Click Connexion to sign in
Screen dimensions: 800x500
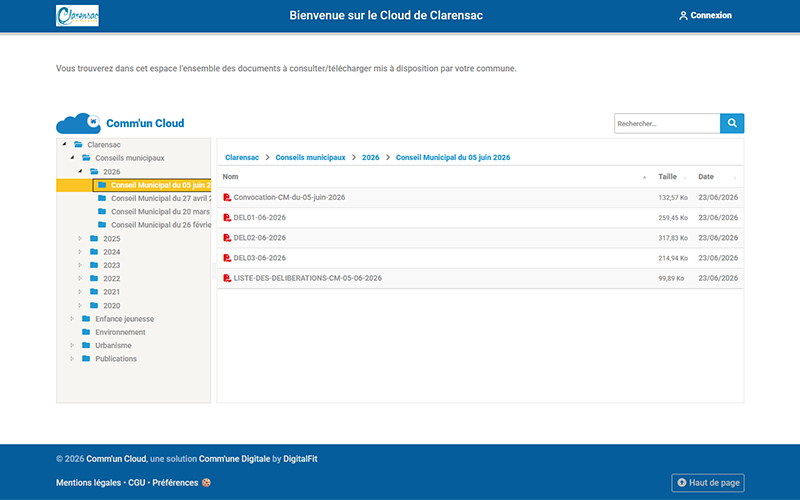click(x=711, y=15)
